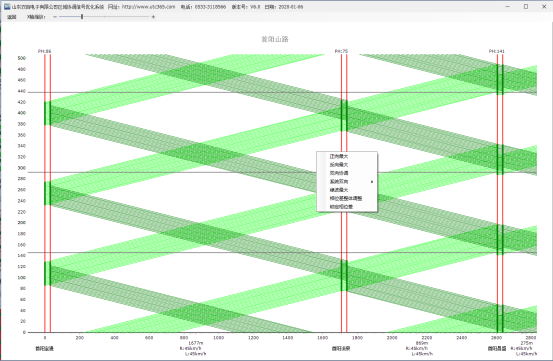Click the 返回 button in the top toolbar
The height and width of the screenshot is (361, 553).
tap(12, 17)
